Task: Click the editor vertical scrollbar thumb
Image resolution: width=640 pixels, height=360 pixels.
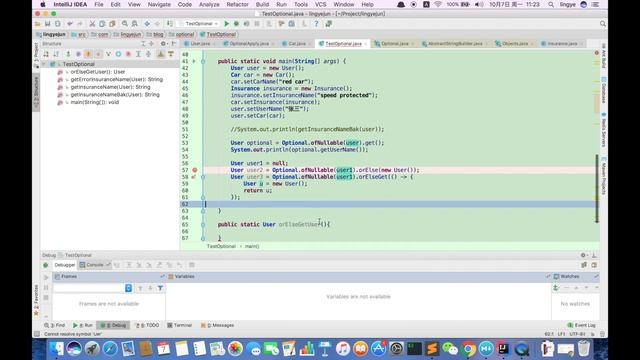Action: tap(597, 189)
